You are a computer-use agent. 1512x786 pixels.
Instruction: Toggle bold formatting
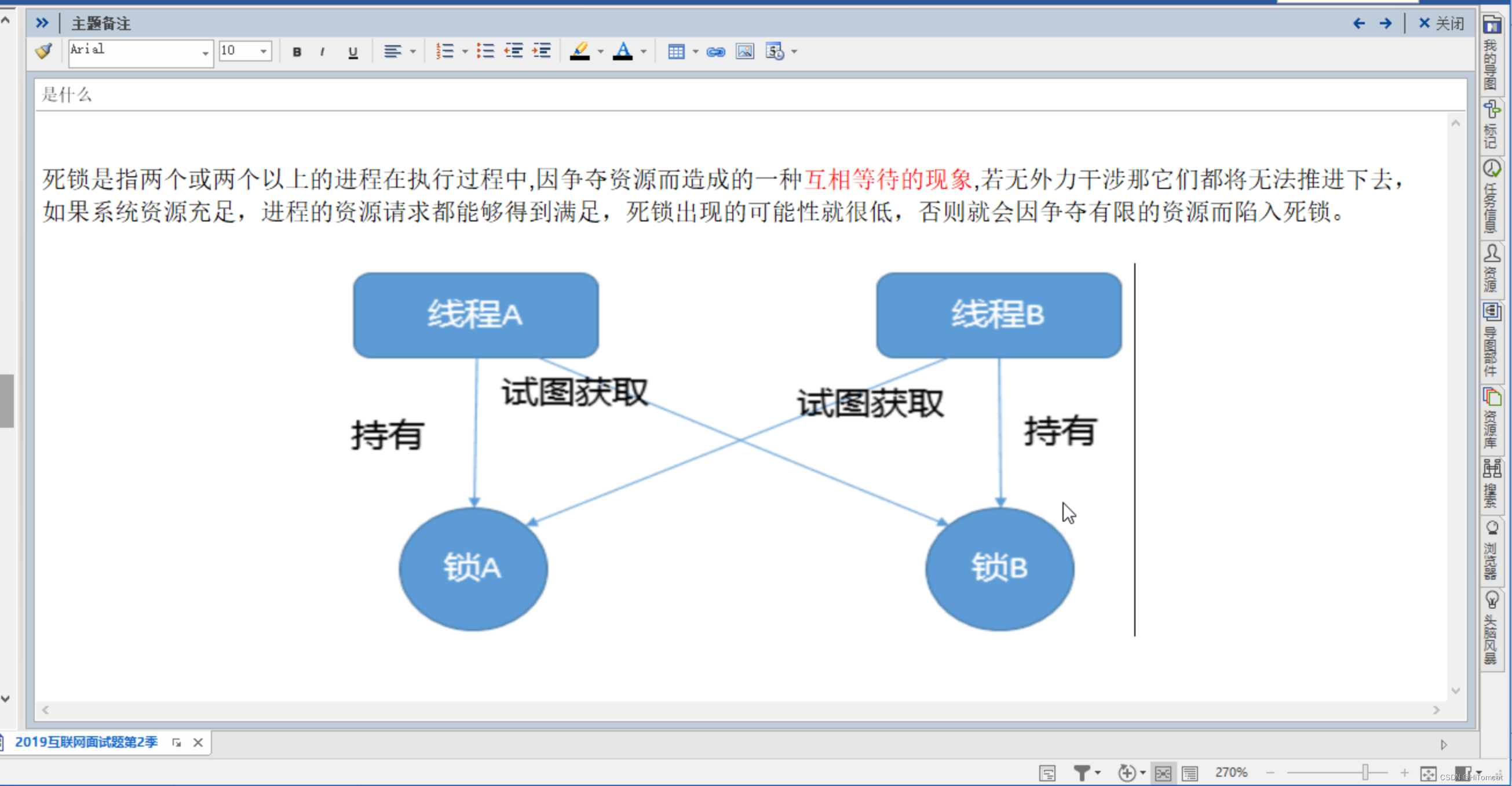(x=297, y=52)
